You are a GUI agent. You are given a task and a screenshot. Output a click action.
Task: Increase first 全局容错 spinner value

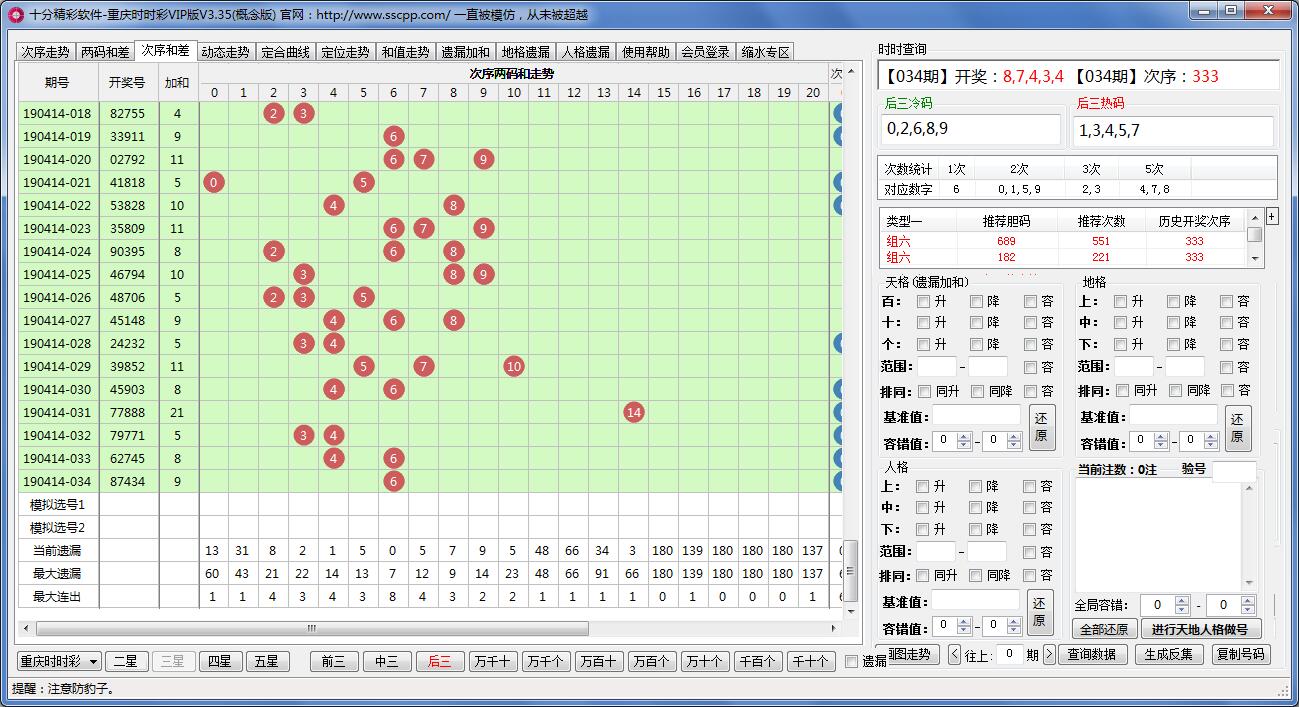point(1182,600)
